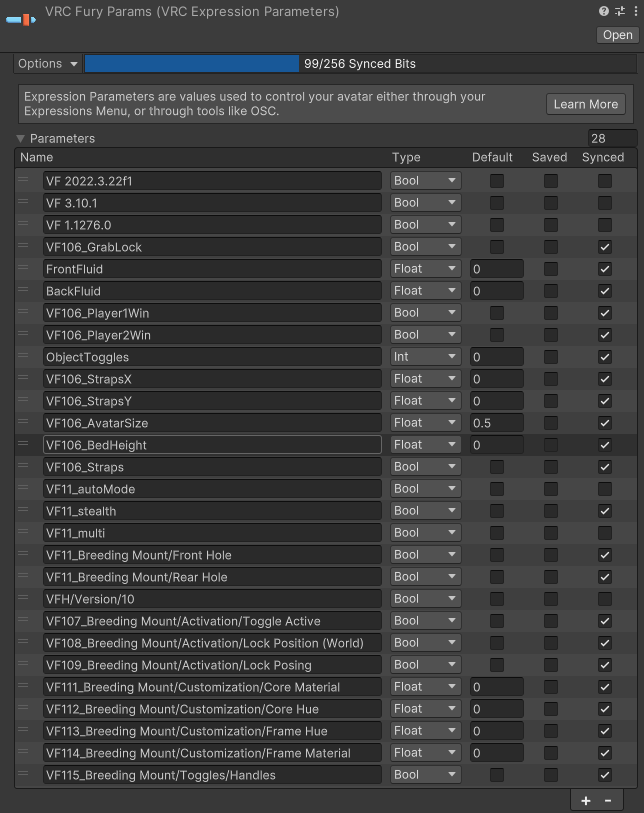Viewport: 644px width, 813px height.
Task: Click the VRC Fury Params asset icon
Action: pos(20,17)
